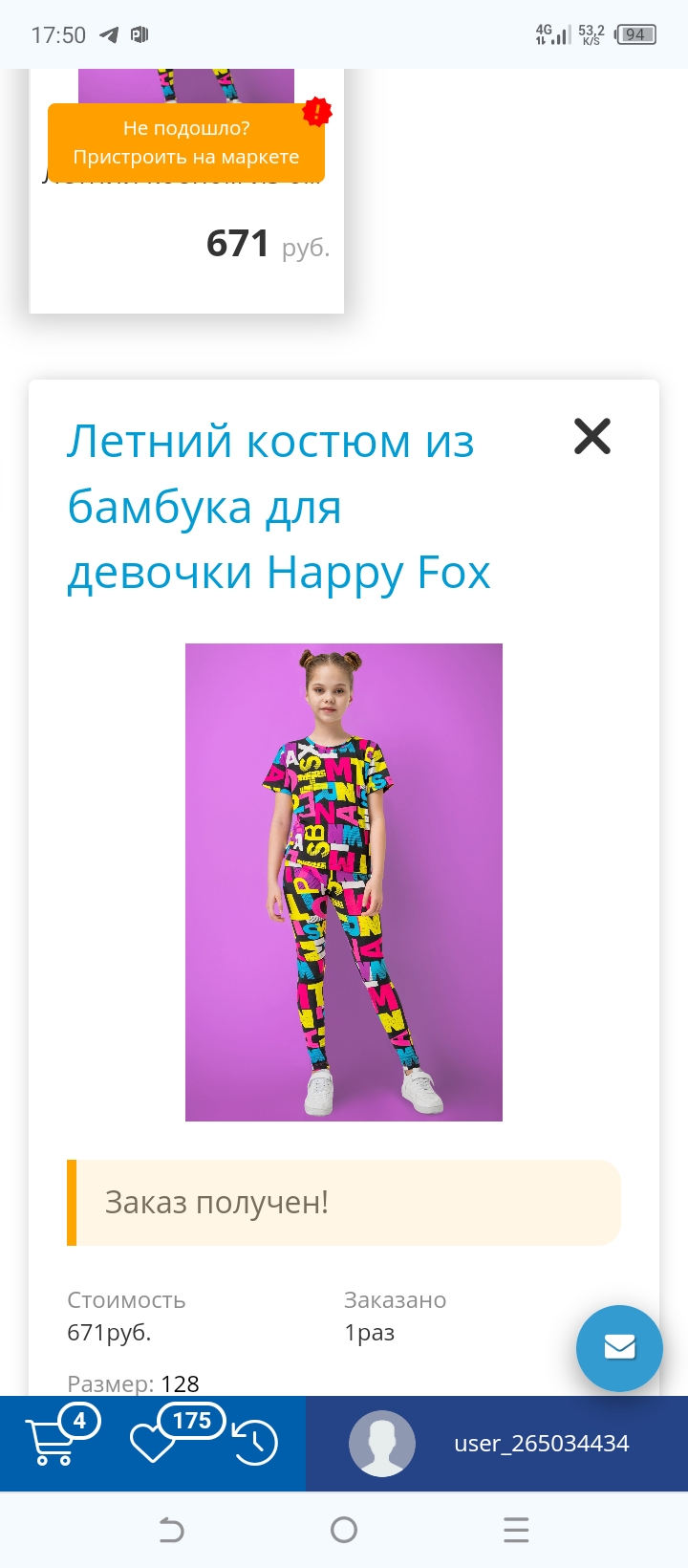Open the shopping cart icon
This screenshot has height=1568, width=688.
(x=48, y=1444)
